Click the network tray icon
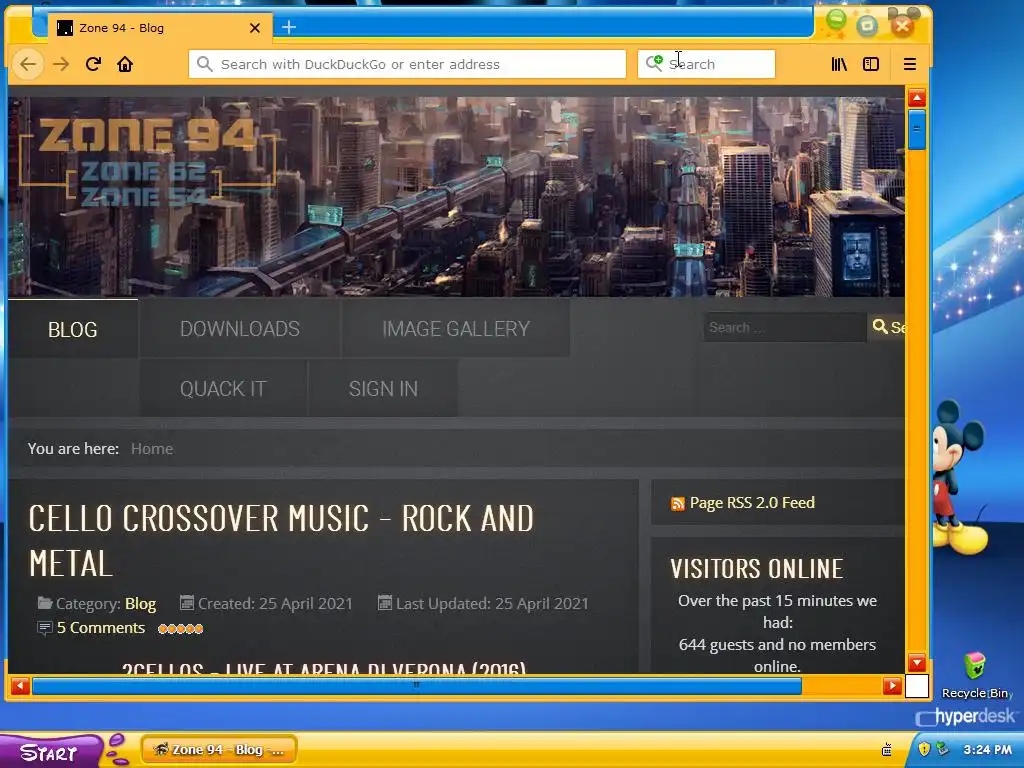Screen dimensions: 1024x768 pyautogui.click(x=942, y=749)
